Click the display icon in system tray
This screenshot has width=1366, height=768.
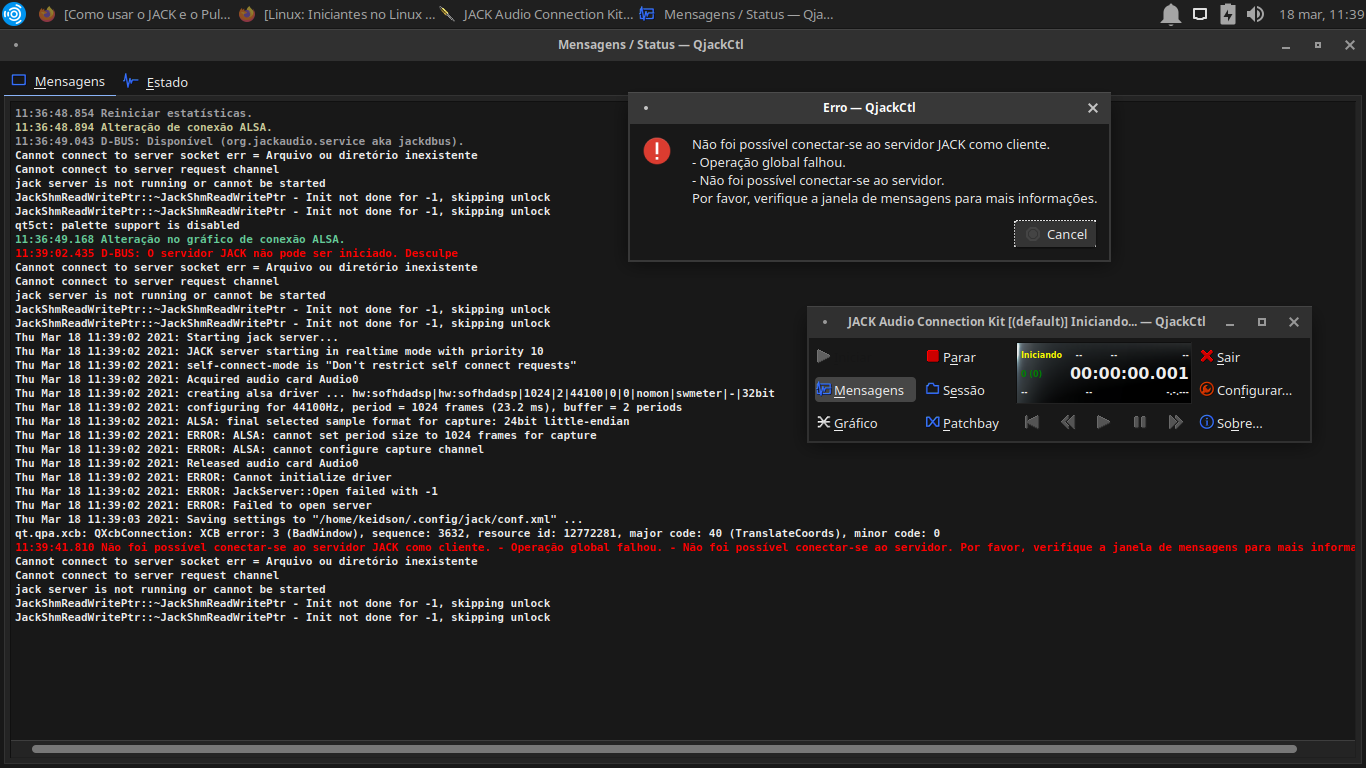(x=1200, y=14)
